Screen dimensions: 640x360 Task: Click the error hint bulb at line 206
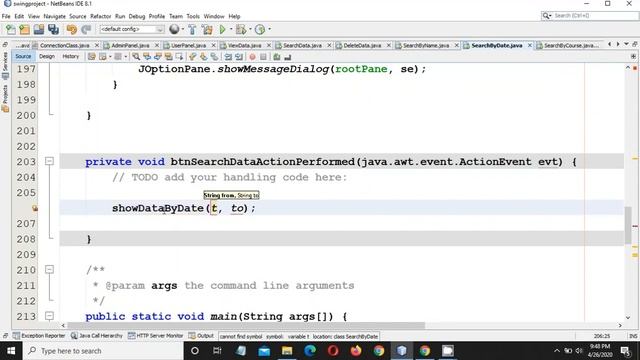[35, 208]
